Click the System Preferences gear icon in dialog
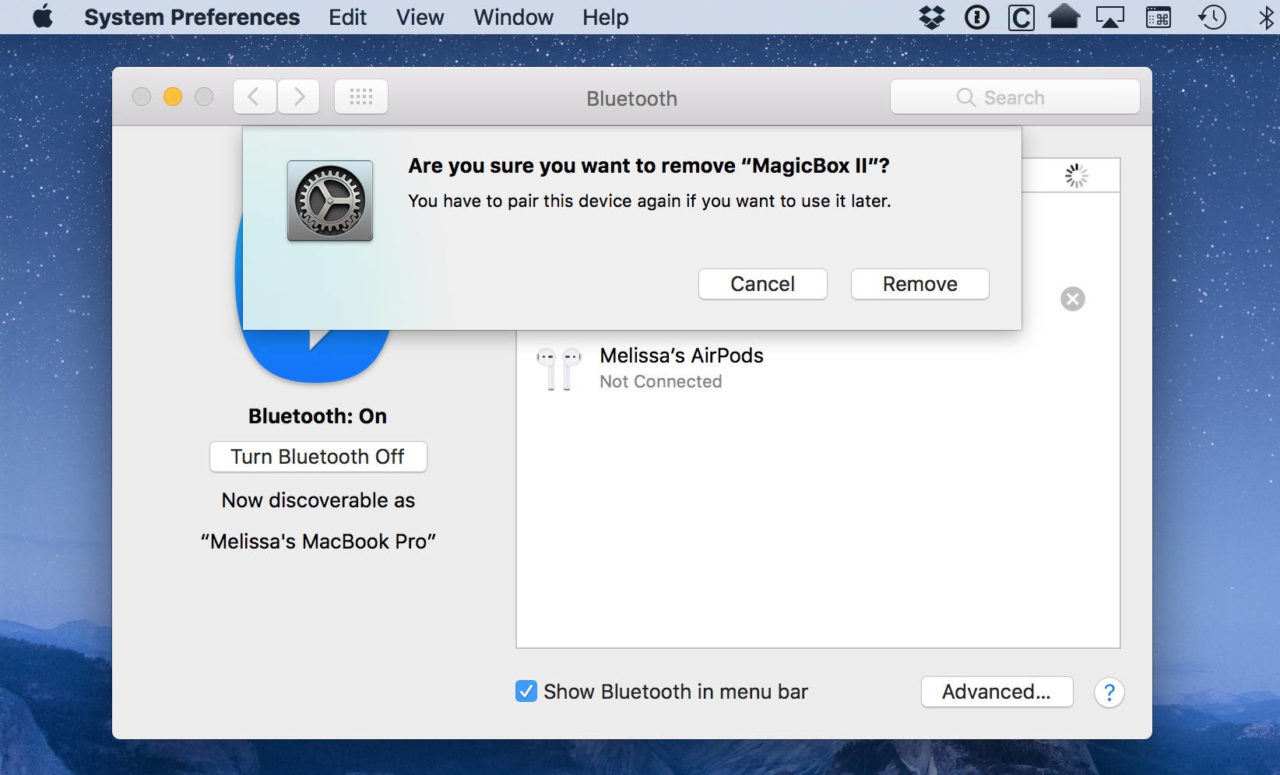The image size is (1280, 775). pyautogui.click(x=330, y=201)
